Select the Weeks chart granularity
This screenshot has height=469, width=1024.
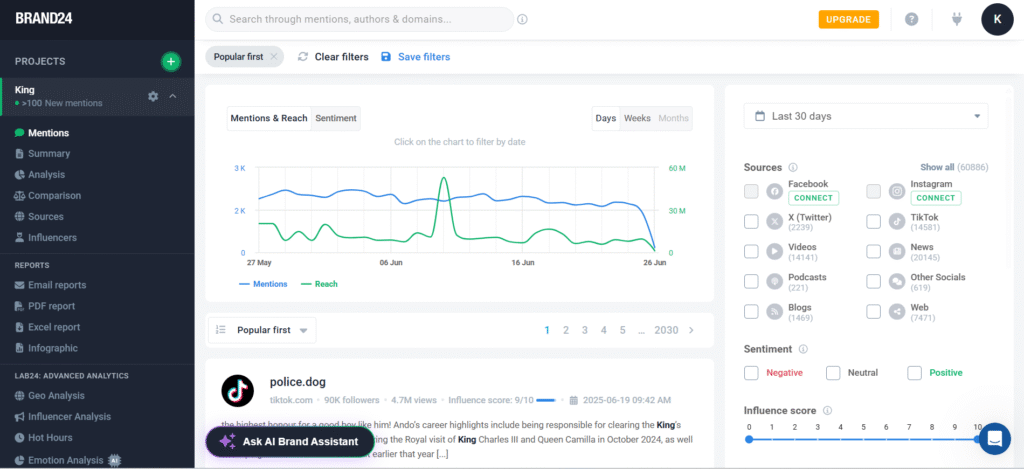(x=637, y=118)
